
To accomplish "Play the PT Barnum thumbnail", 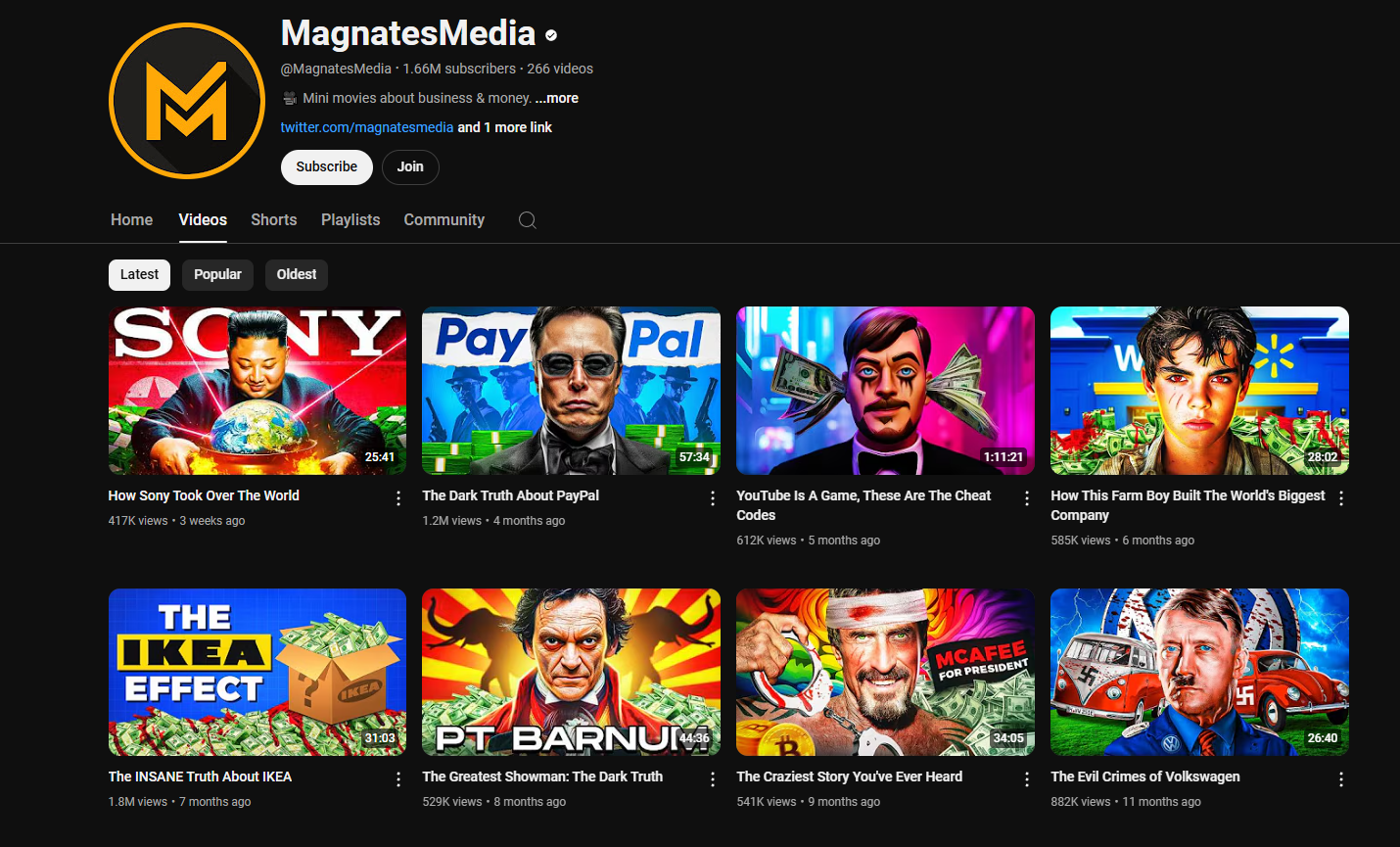I will point(572,672).
